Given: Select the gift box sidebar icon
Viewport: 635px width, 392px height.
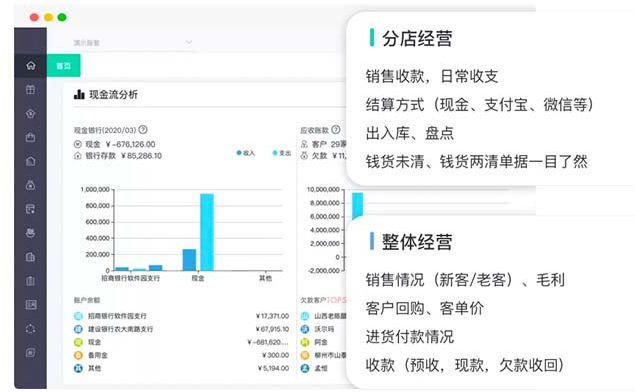Looking at the screenshot, I should [31, 89].
